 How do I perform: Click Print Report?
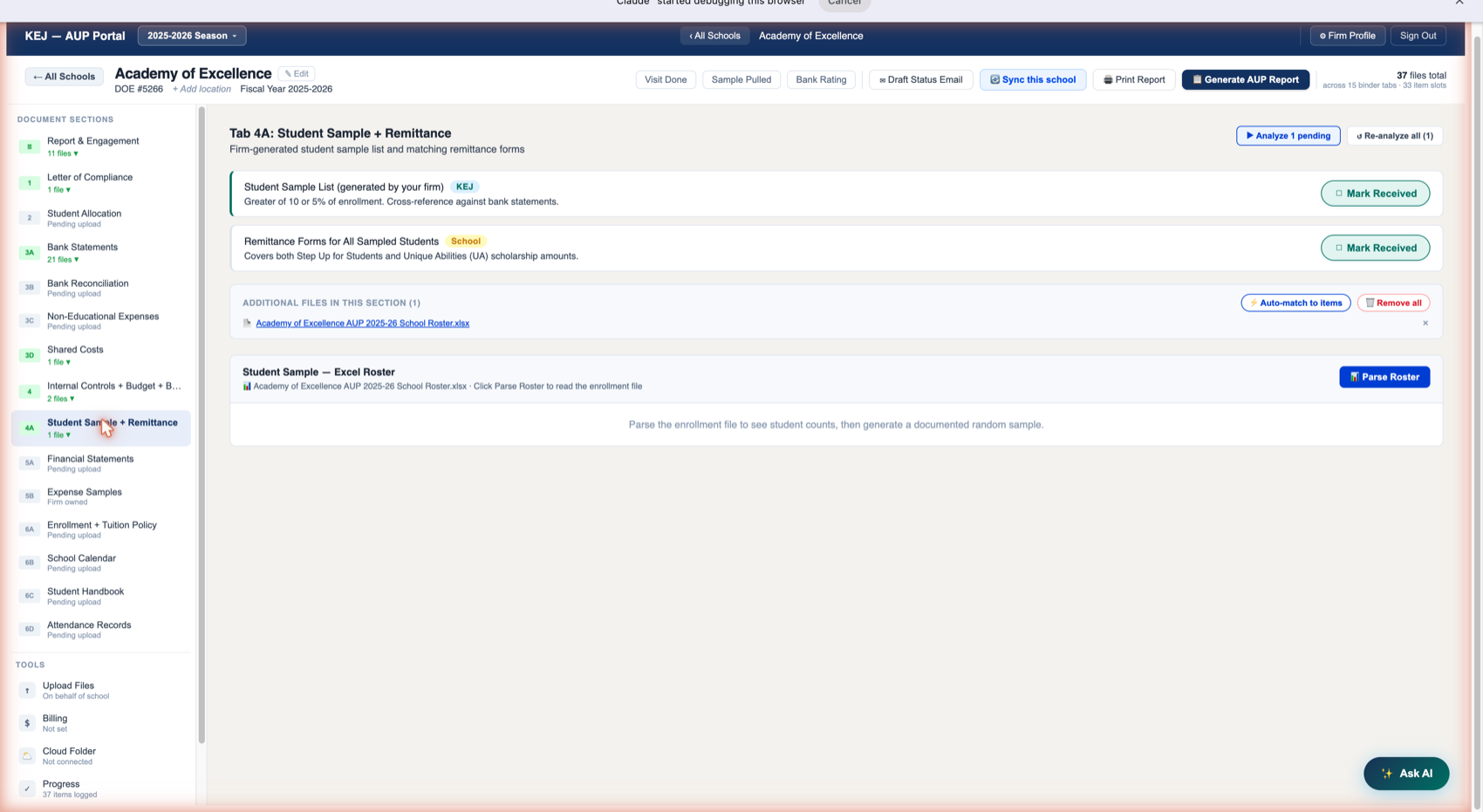(x=1134, y=79)
